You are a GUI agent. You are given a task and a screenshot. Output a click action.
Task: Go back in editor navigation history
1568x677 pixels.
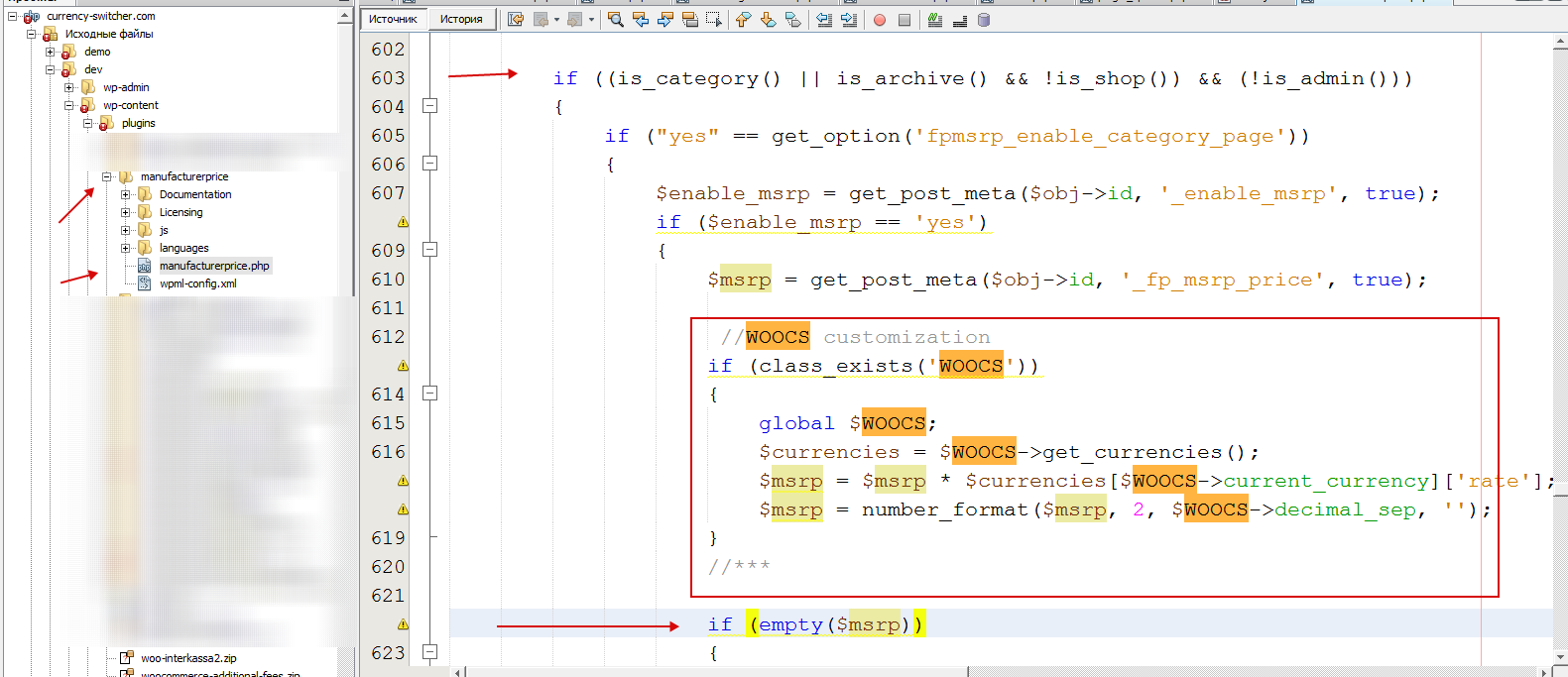point(541,20)
